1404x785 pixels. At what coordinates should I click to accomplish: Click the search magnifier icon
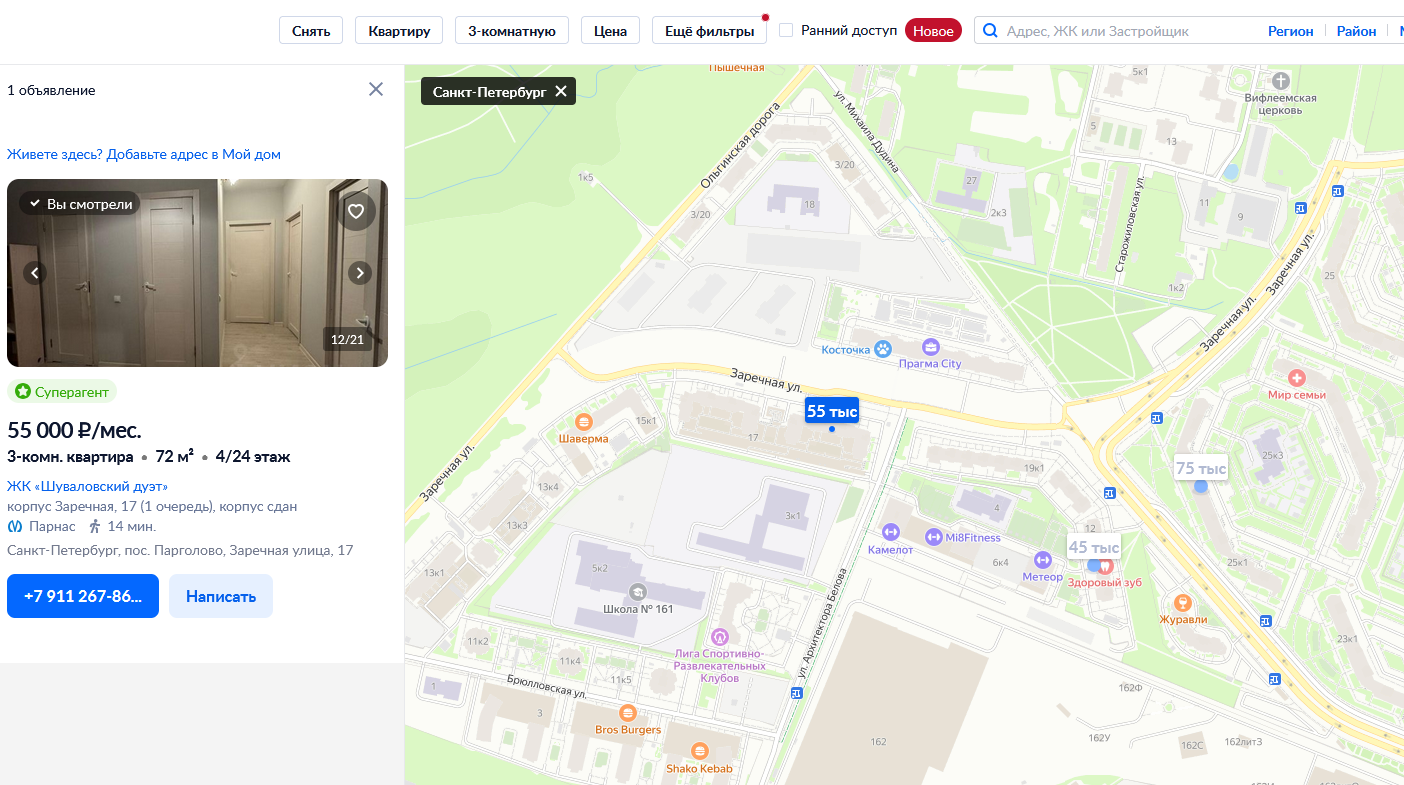[x=991, y=31]
